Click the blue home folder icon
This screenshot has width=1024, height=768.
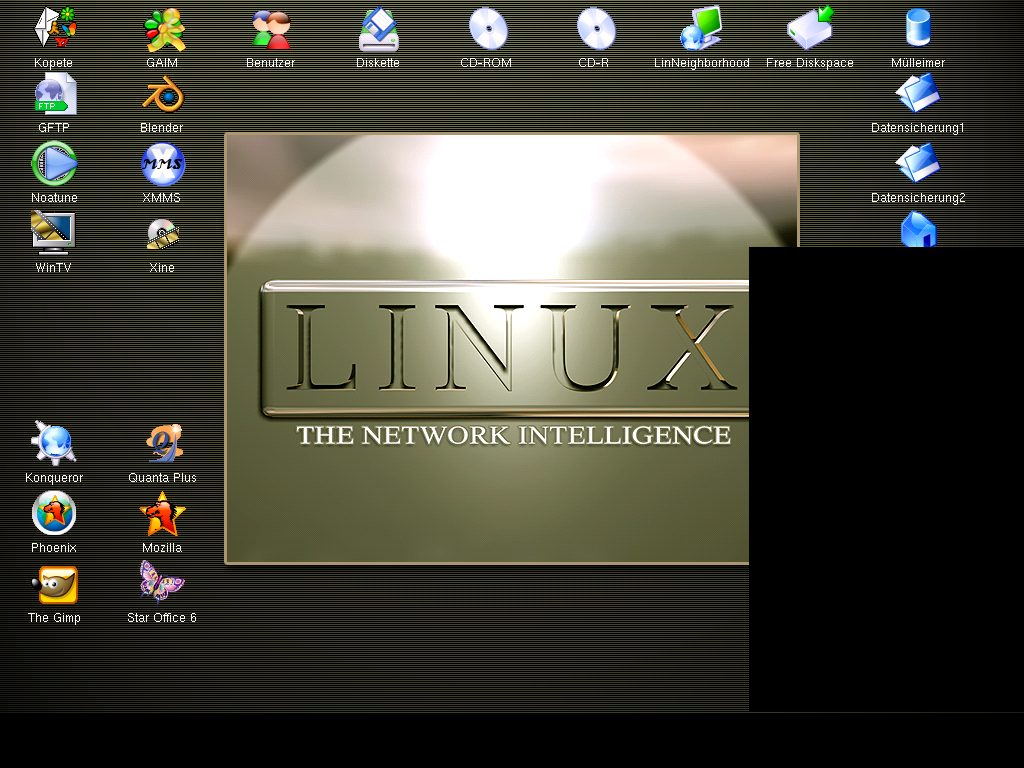(x=918, y=230)
